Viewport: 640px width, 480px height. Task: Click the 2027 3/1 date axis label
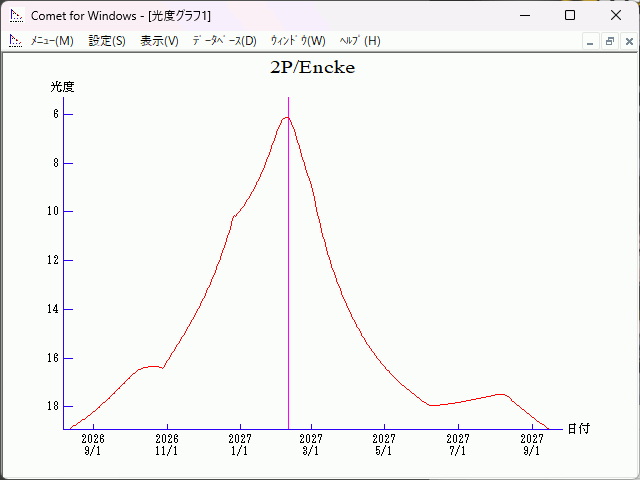pos(311,444)
